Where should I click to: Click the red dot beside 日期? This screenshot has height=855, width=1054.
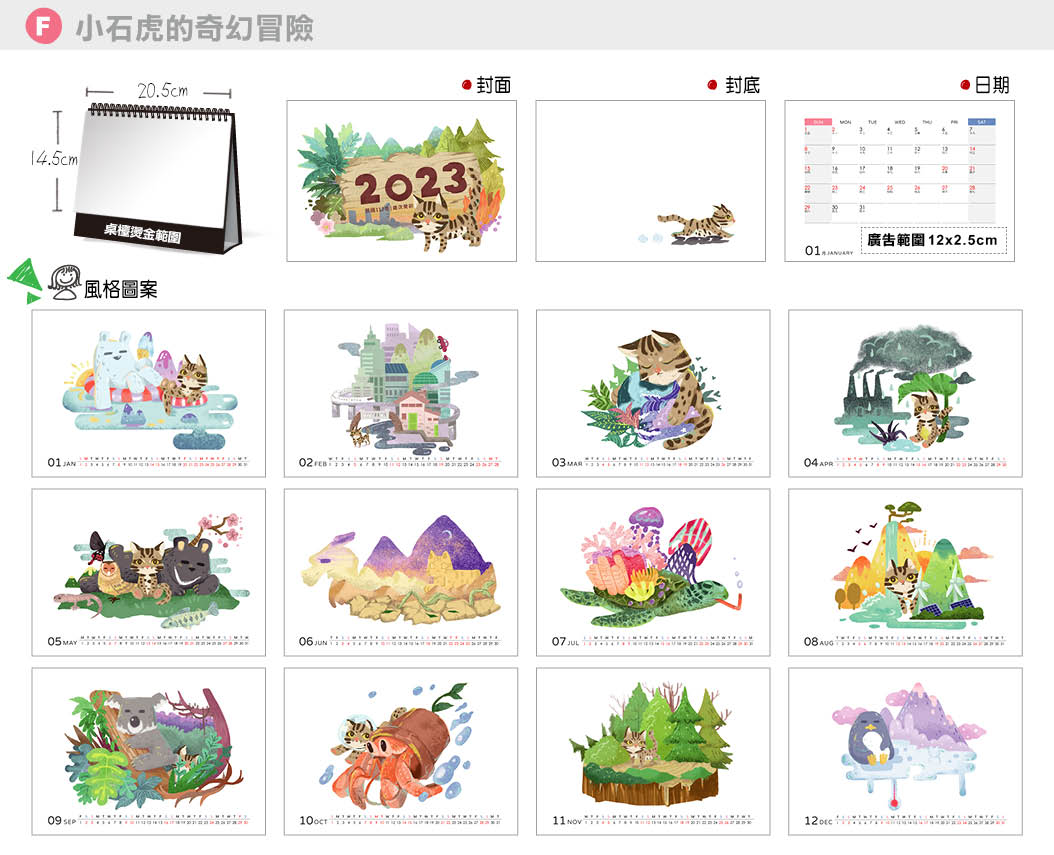click(965, 85)
